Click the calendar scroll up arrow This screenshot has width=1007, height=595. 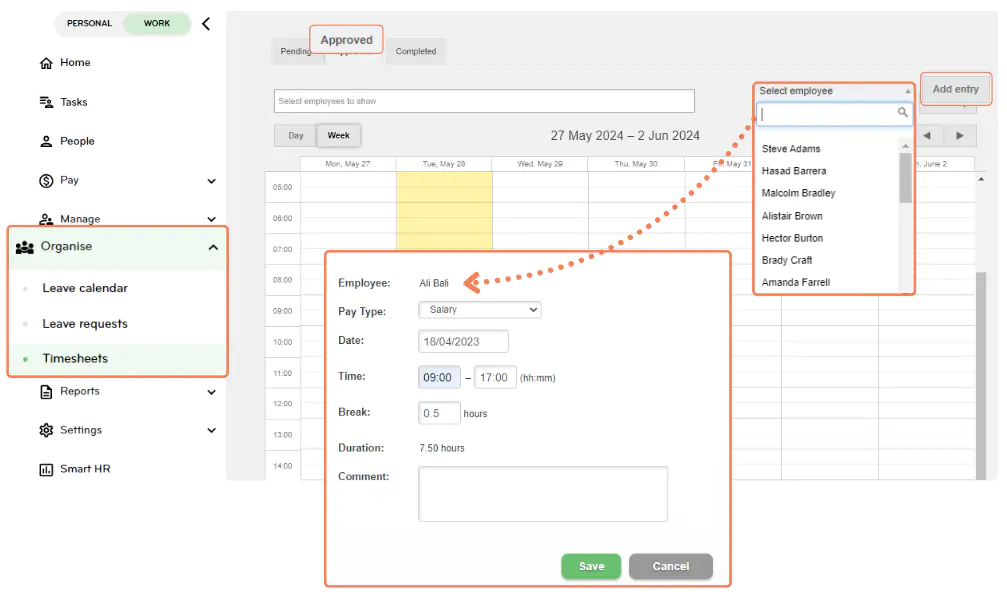(x=981, y=179)
